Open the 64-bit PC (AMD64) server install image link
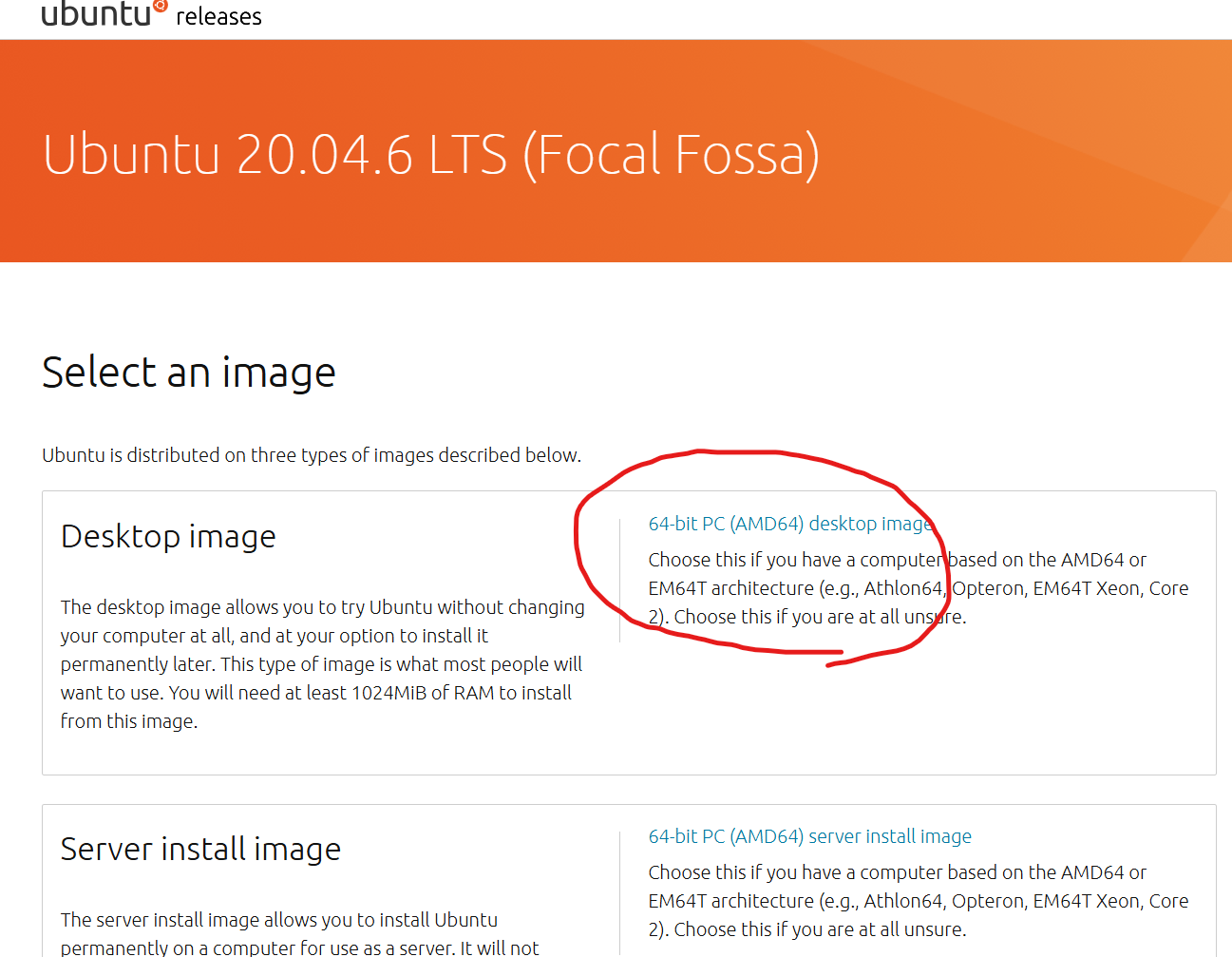Viewport: 1232px width, 957px height. click(810, 836)
